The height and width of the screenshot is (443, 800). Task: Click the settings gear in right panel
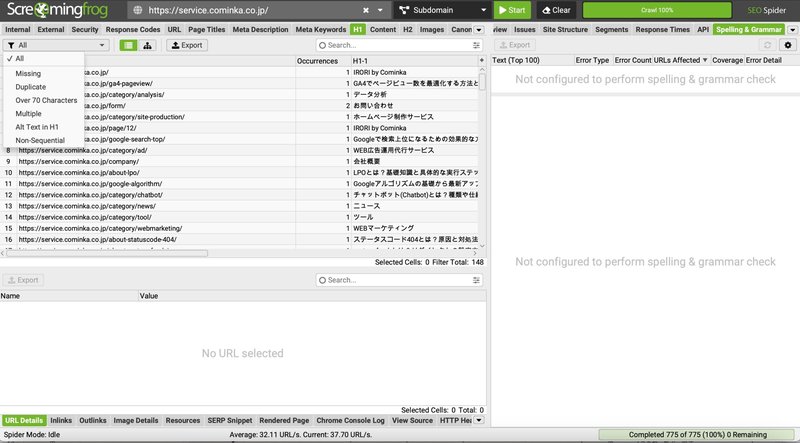click(787, 45)
